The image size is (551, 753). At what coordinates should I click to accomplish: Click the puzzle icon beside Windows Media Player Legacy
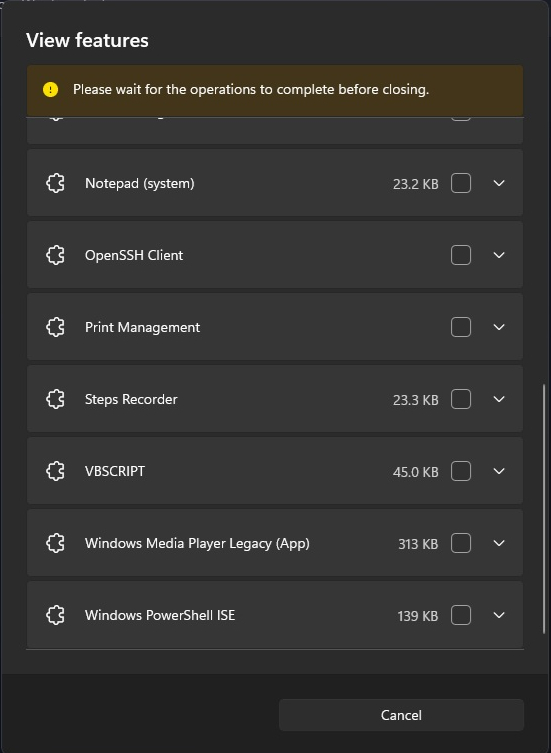tap(55, 543)
